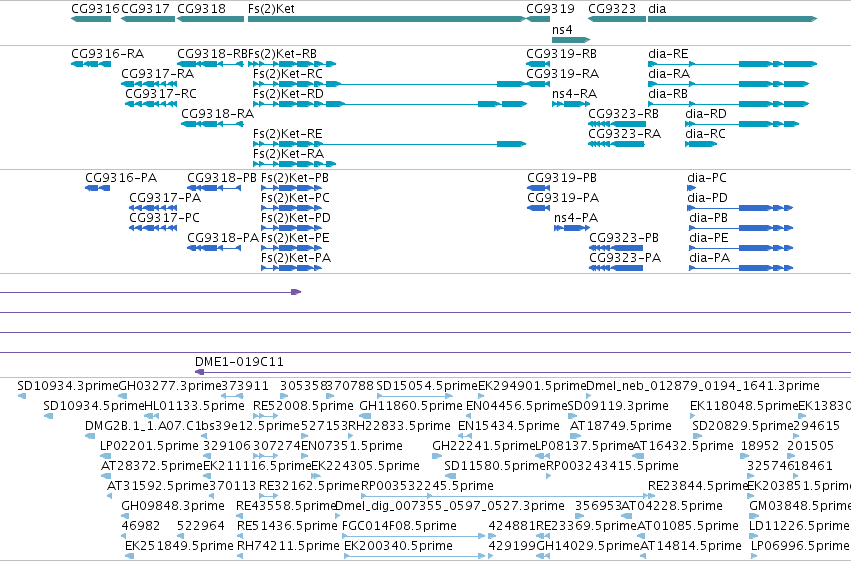Select the Fs(2)Ket-RE transcript label
851x561 pixels.
(288, 134)
